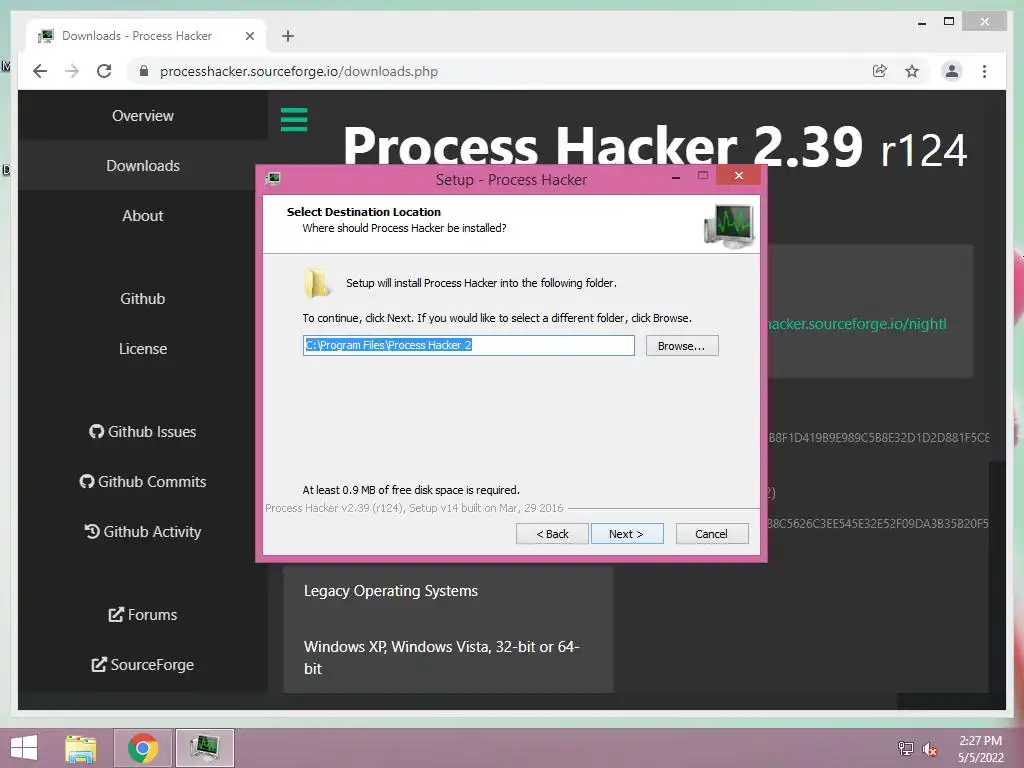Click the share page icon in address bar

880,71
